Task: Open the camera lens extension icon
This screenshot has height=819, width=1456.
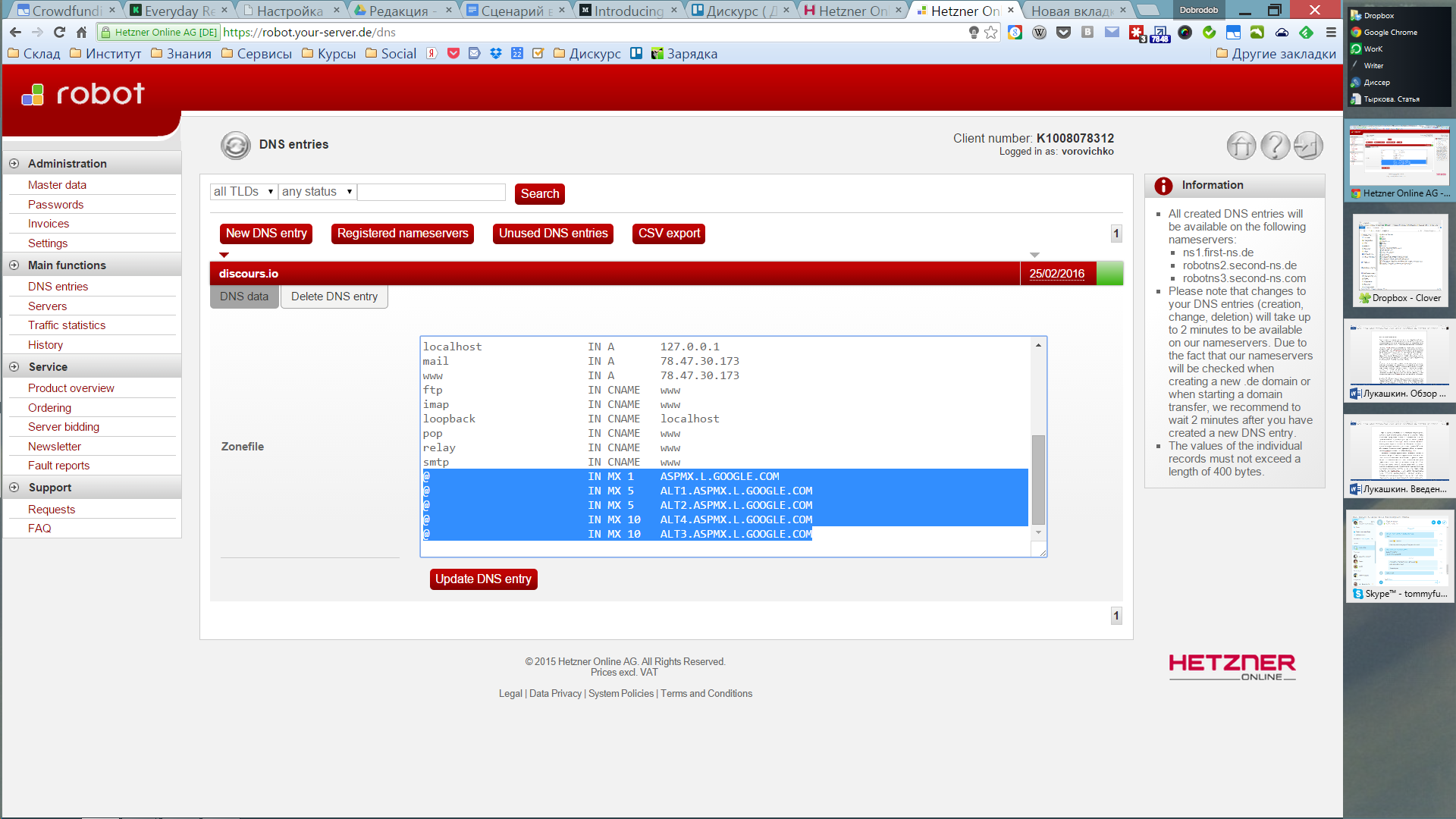Action: [1185, 33]
